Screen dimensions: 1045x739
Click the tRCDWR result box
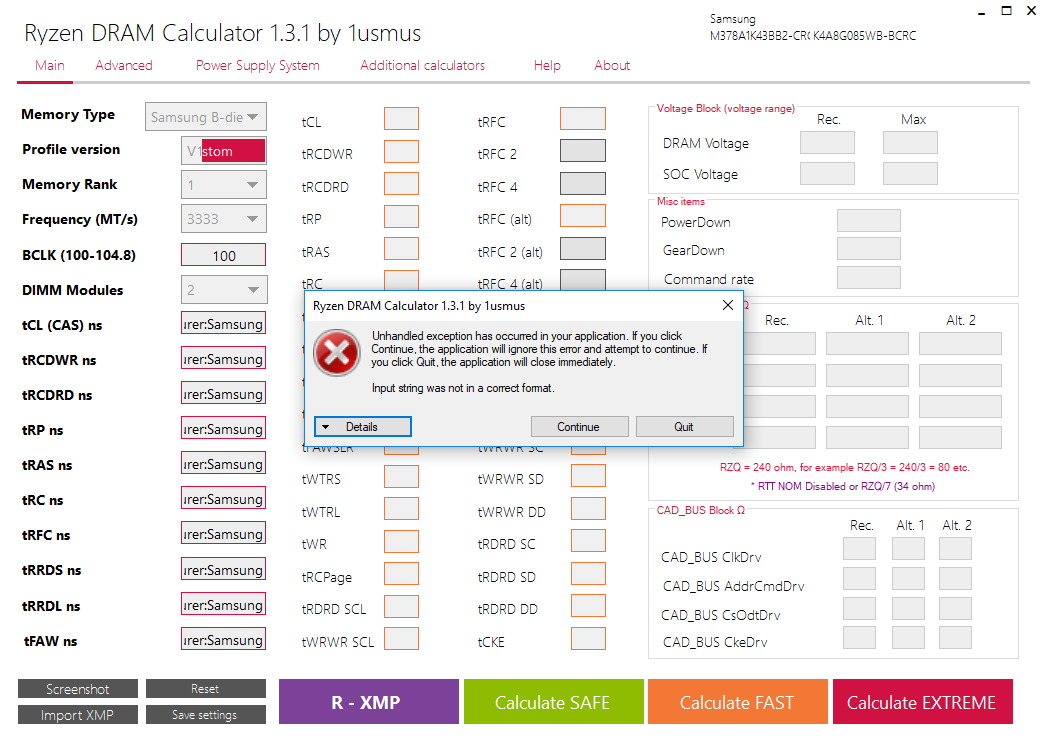point(401,151)
